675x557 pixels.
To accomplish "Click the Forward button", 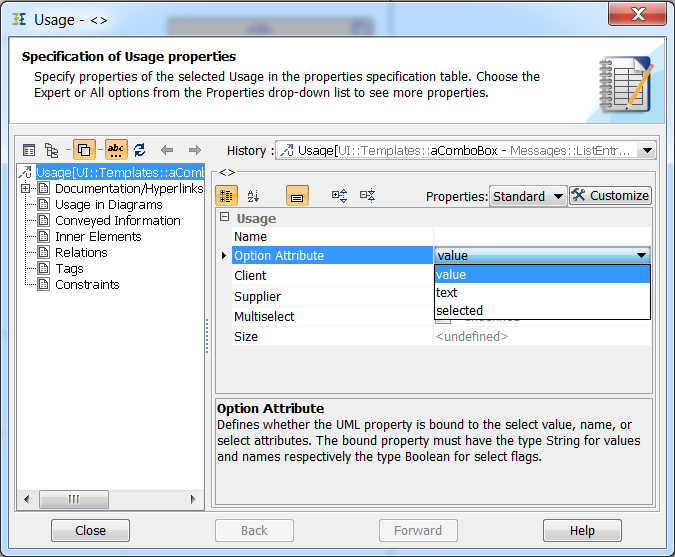I will pyautogui.click(x=418, y=530).
